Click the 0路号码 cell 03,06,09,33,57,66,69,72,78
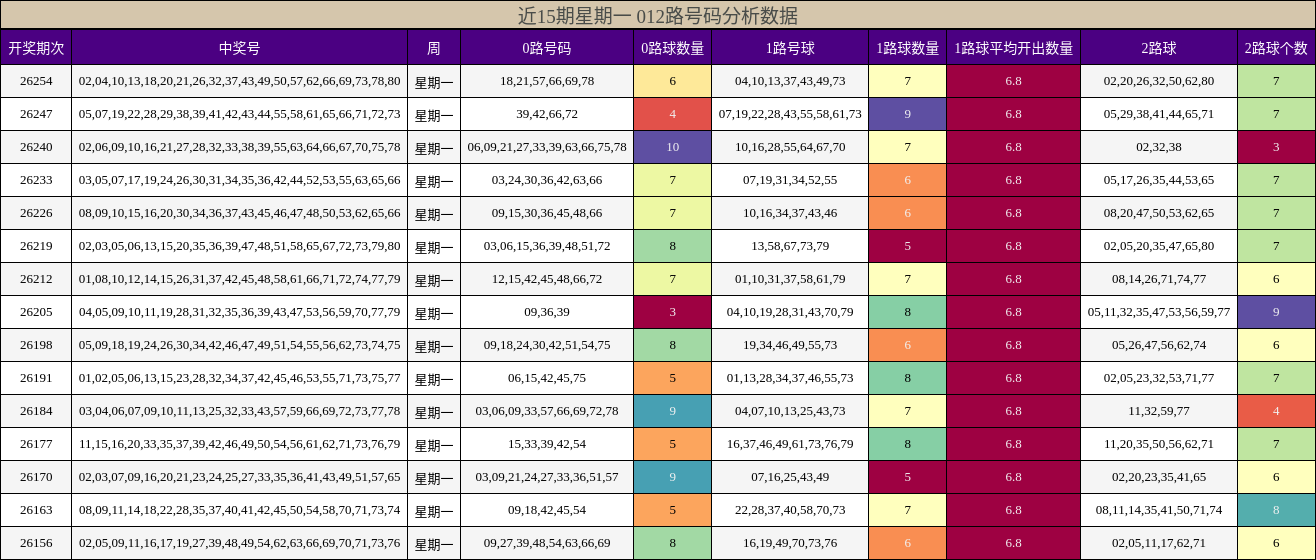The height and width of the screenshot is (560, 1316). 547,411
